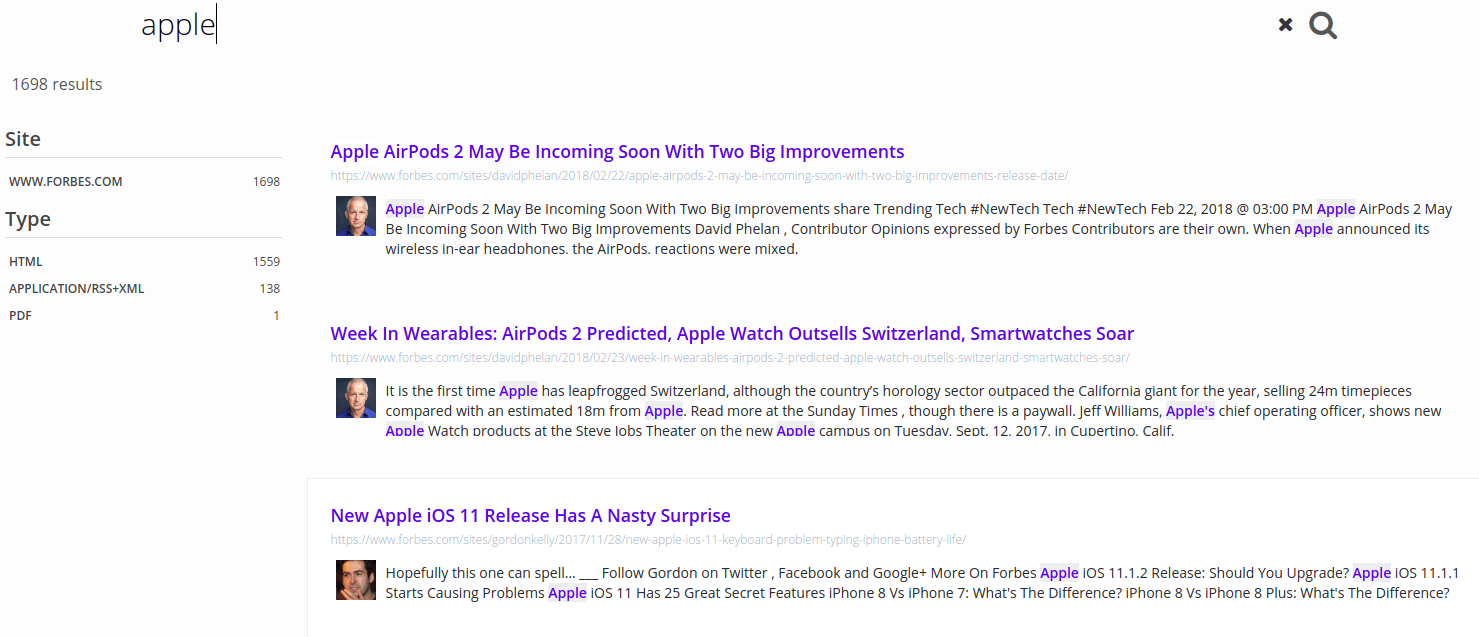Filter results by HTML type
Viewport: 1479px width, 637px height.
click(x=26, y=262)
